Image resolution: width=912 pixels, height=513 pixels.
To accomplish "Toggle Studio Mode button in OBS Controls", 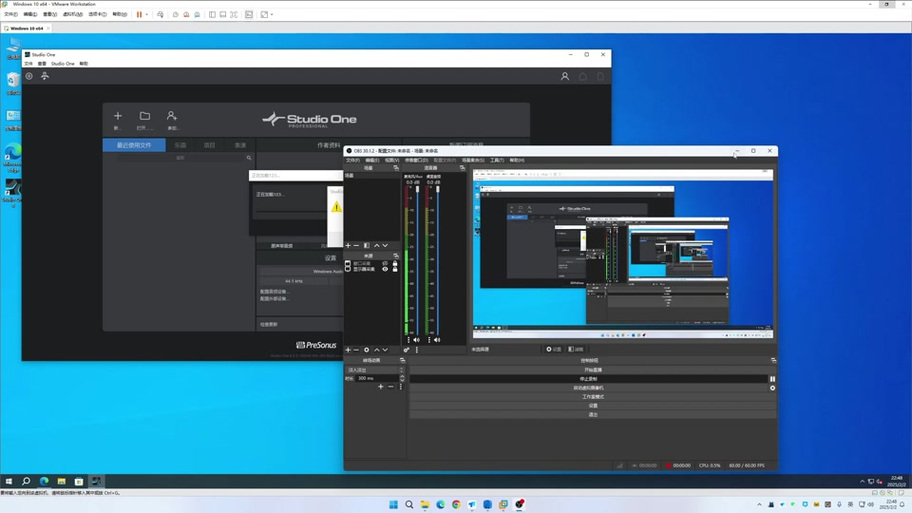I will pyautogui.click(x=593, y=397).
